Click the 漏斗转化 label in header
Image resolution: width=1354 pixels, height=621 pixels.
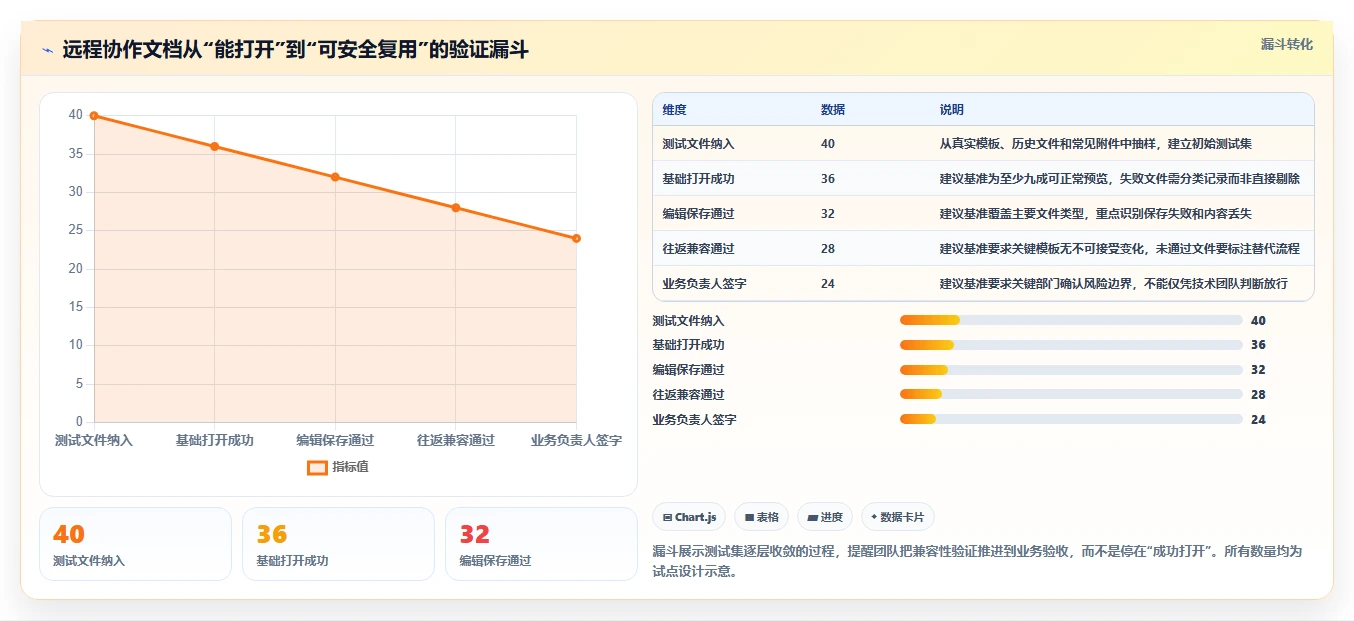pyautogui.click(x=1286, y=45)
